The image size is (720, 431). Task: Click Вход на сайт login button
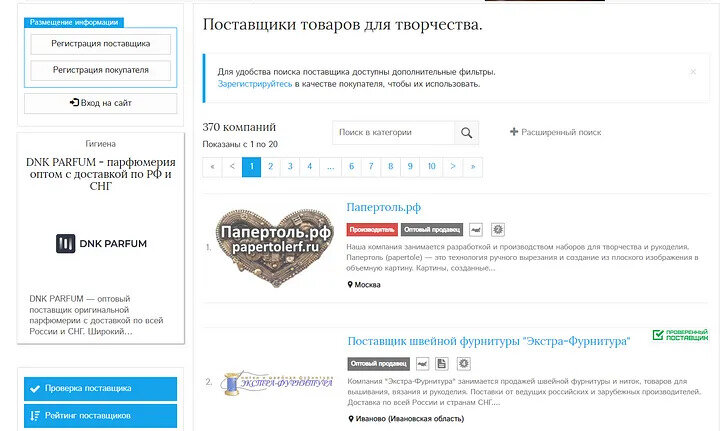point(101,103)
